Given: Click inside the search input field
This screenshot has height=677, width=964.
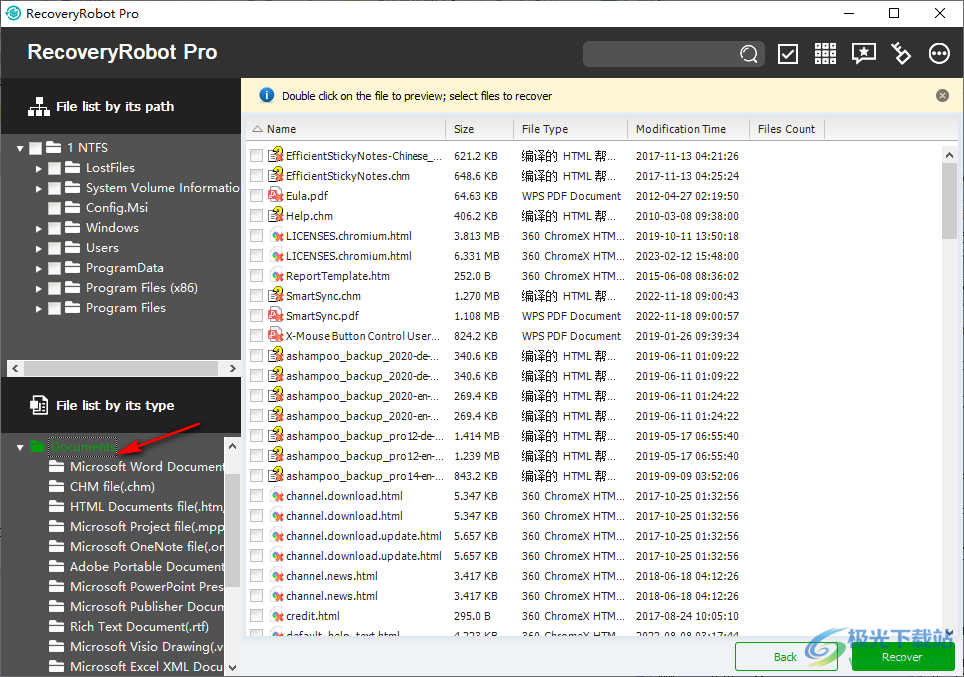Looking at the screenshot, I should 661,54.
